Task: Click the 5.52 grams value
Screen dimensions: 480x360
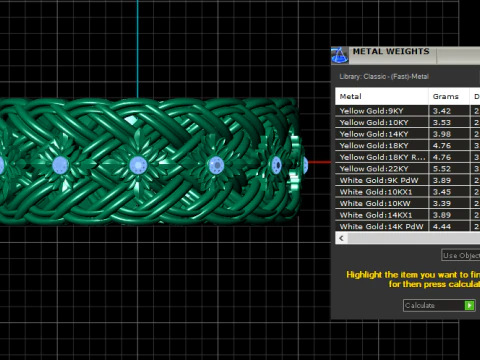Action: (x=442, y=169)
